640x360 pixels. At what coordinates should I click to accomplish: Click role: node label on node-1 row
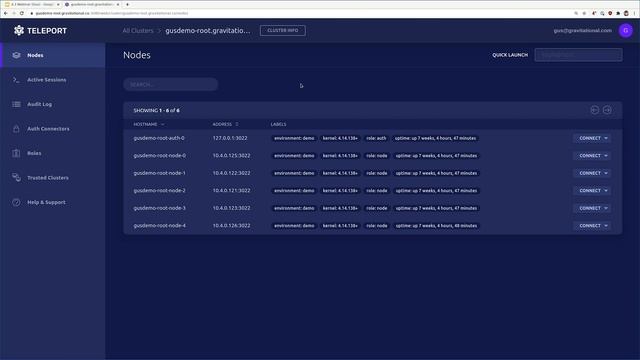click(x=376, y=173)
